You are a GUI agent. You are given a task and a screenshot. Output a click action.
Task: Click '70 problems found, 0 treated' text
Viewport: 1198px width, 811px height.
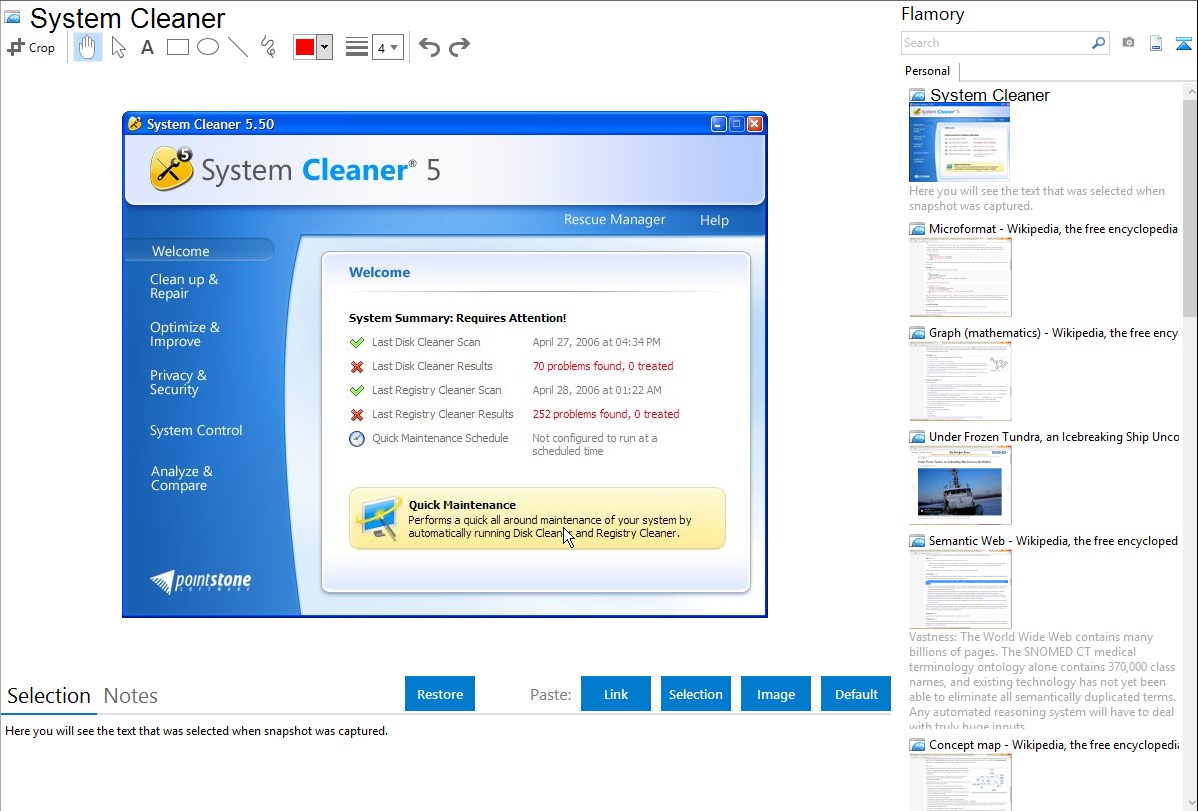click(x=603, y=366)
